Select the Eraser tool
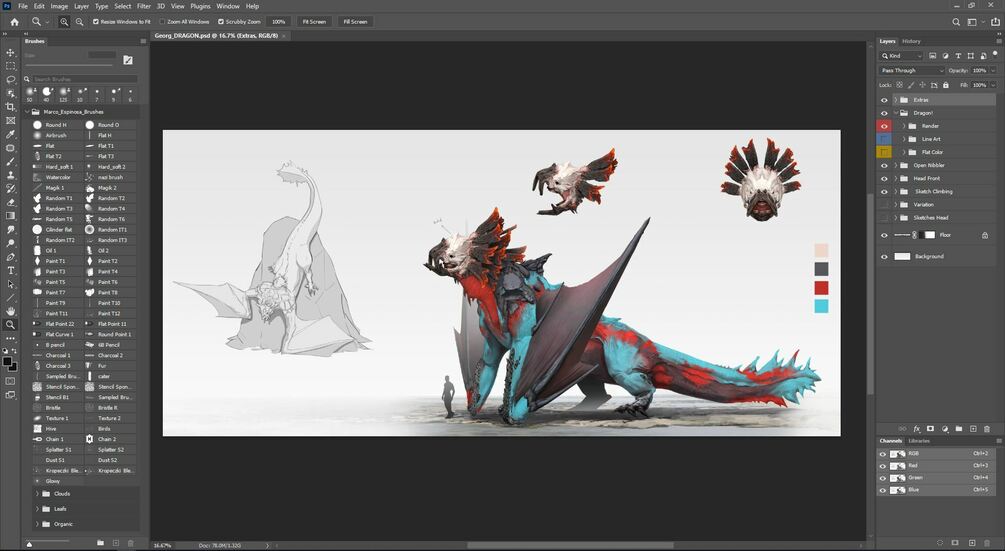The height and width of the screenshot is (551, 1005). (10, 202)
